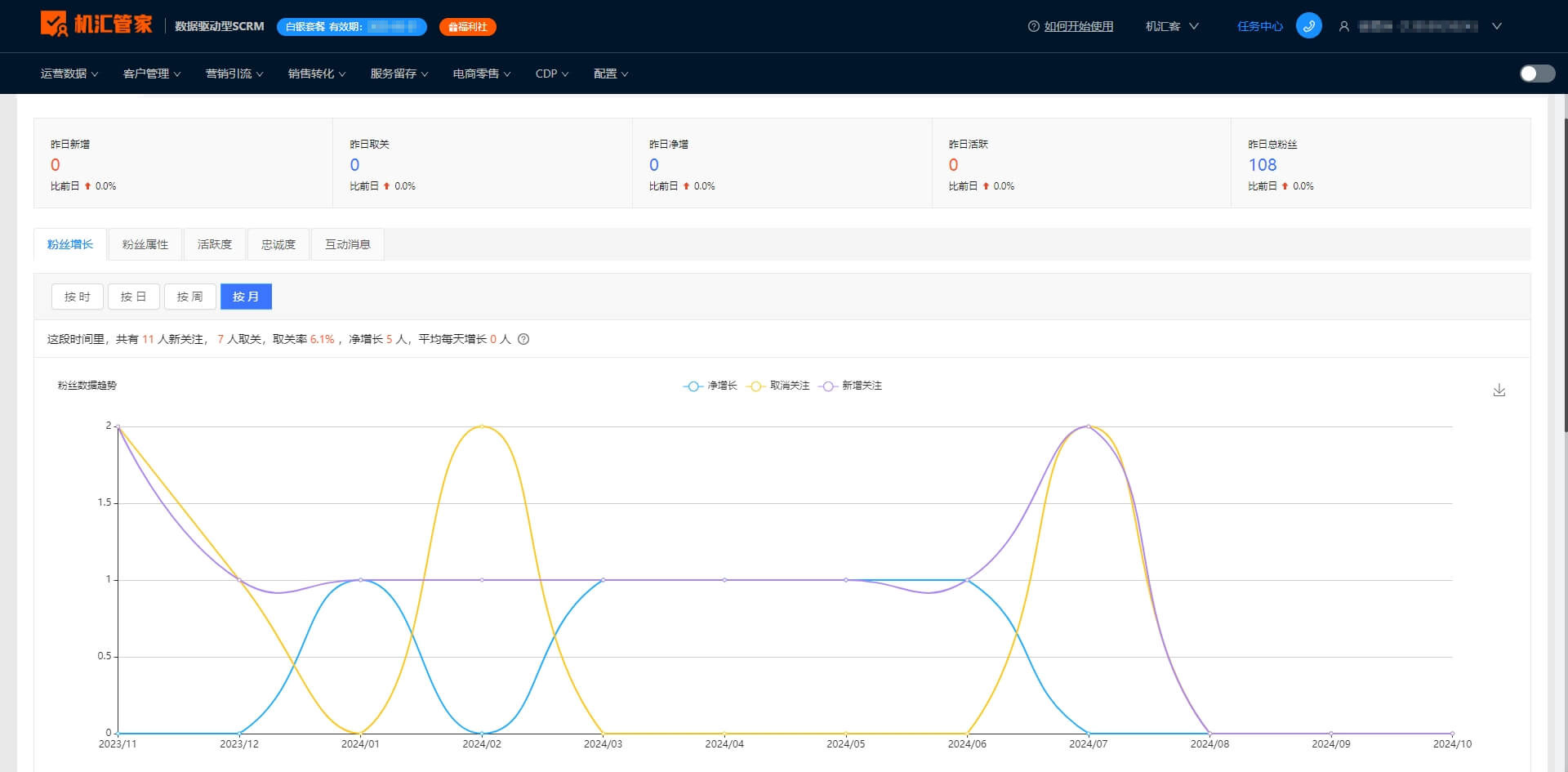Viewport: 1568px width, 772px height.
Task: Open the 如何开始使用 link
Action: 1079,26
